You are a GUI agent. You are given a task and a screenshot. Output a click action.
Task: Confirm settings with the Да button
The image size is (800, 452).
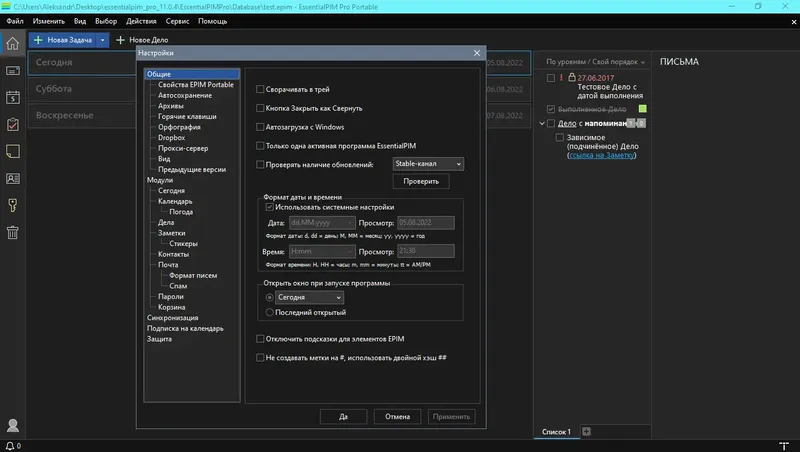click(x=343, y=417)
